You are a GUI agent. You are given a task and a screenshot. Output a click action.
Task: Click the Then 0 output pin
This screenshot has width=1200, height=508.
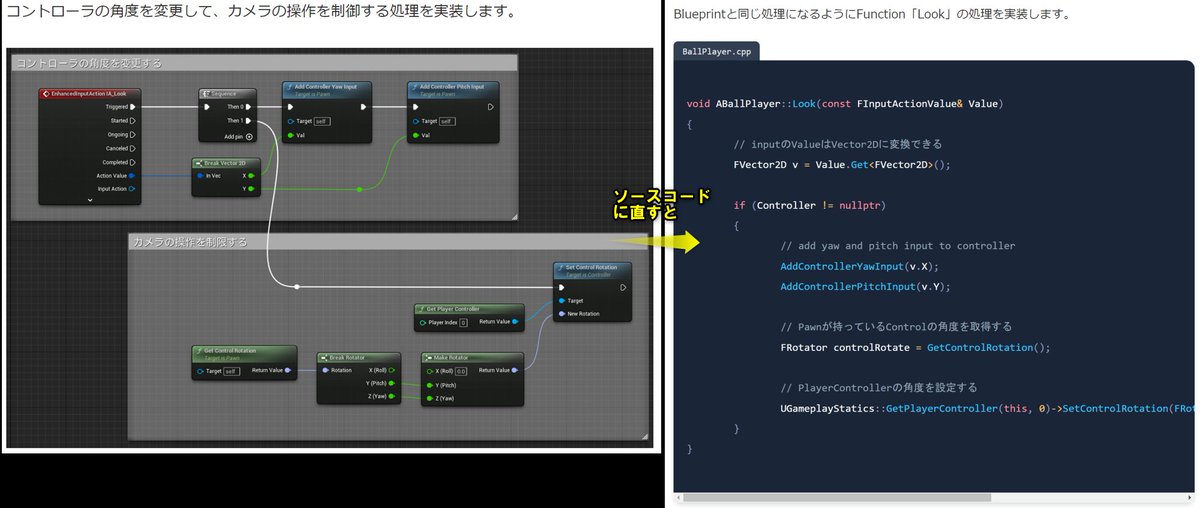click(x=250, y=106)
